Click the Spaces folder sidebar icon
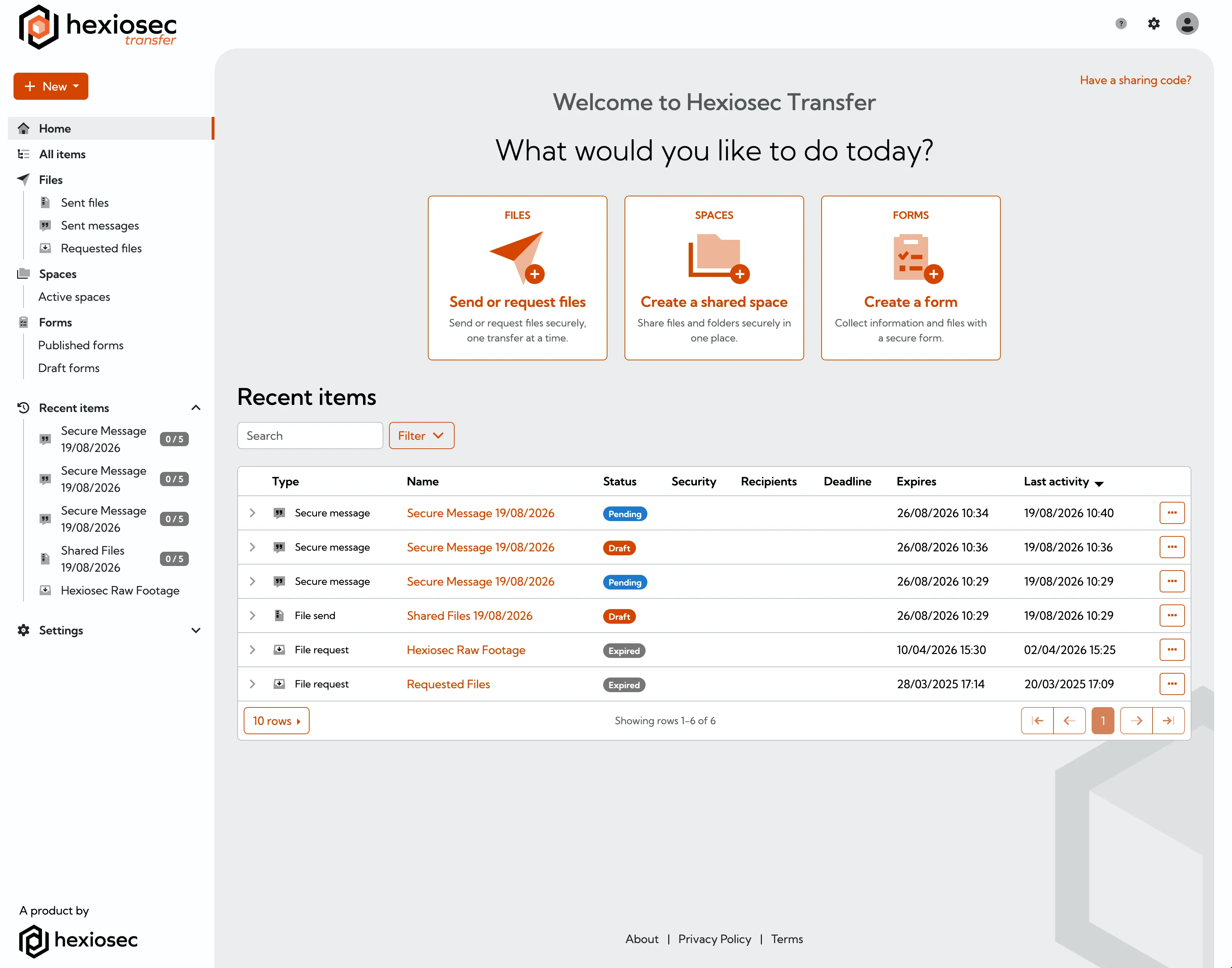Image resolution: width=1232 pixels, height=968 pixels. click(23, 274)
